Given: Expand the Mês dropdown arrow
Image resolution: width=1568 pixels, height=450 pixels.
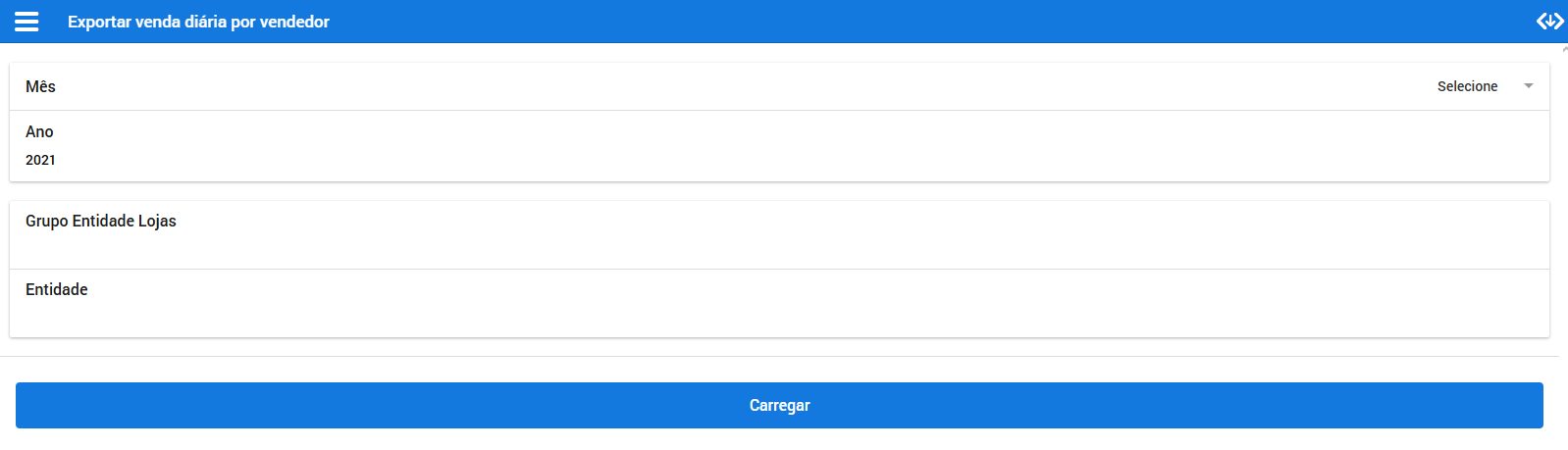Looking at the screenshot, I should (x=1528, y=86).
